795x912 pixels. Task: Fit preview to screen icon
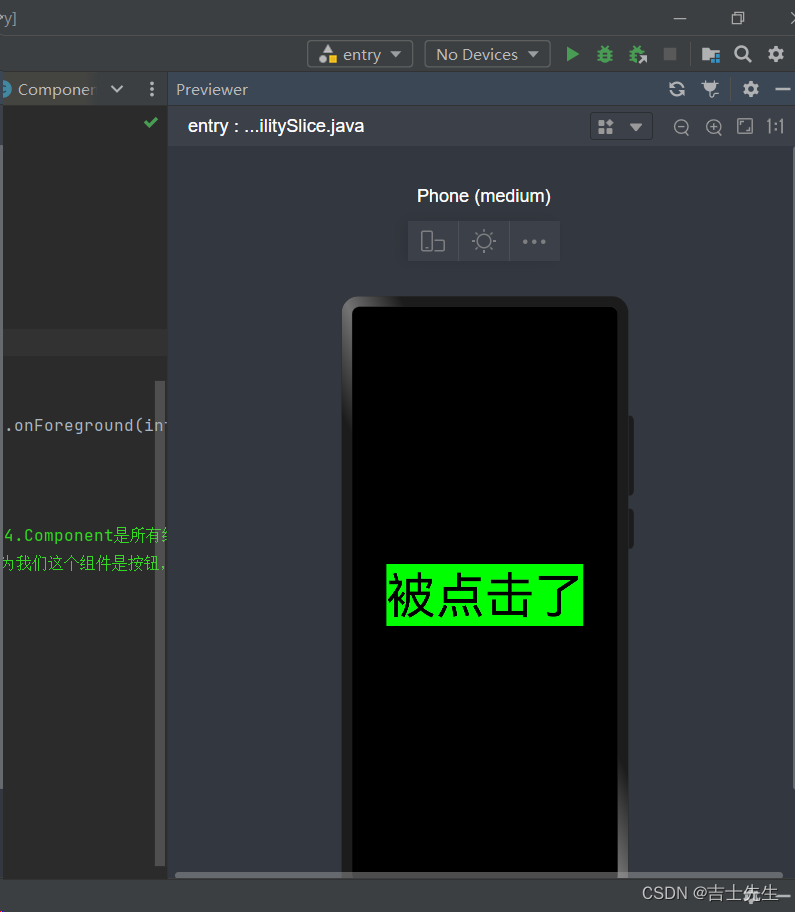pyautogui.click(x=745, y=126)
